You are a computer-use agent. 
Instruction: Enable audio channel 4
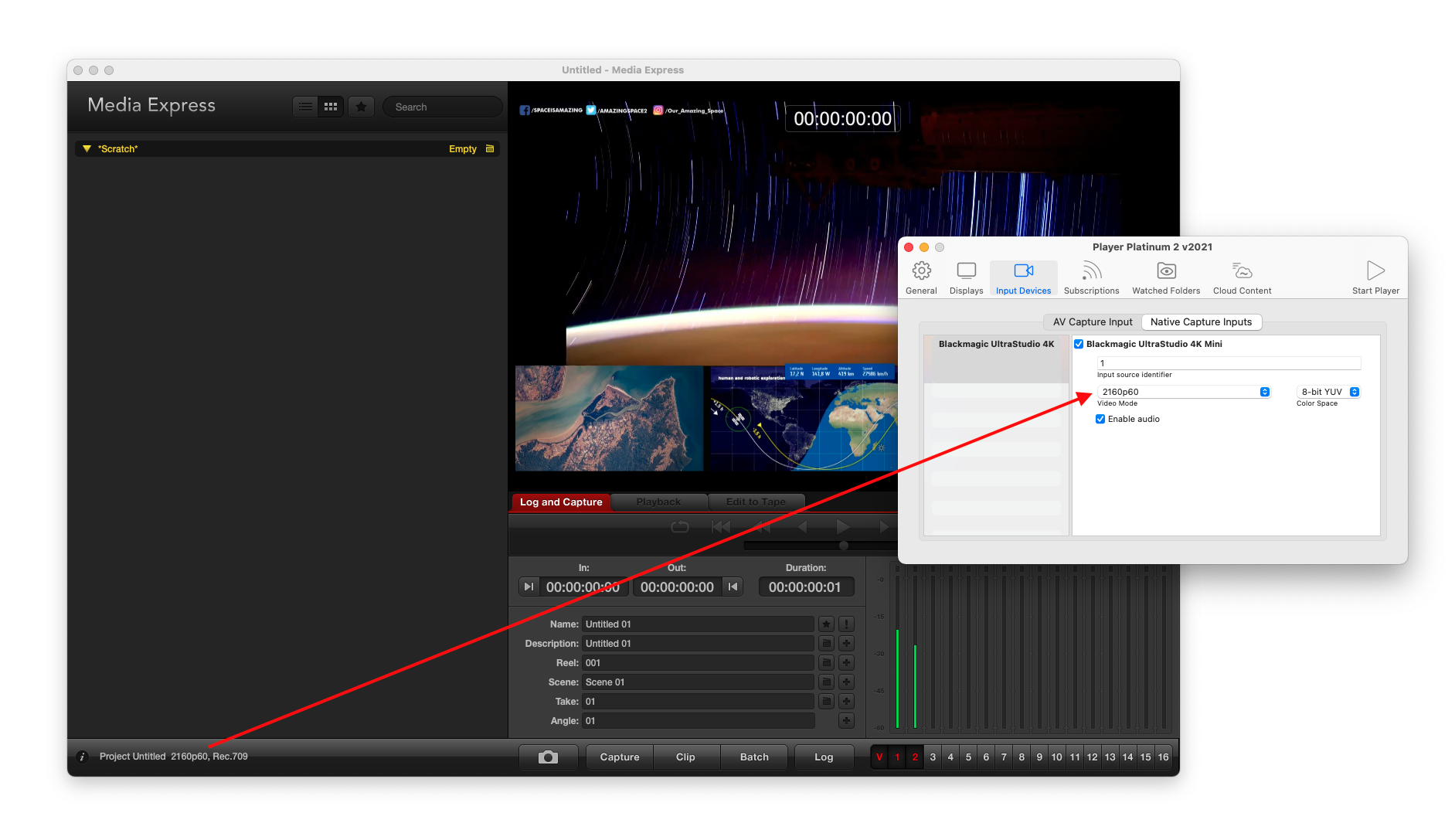950,757
